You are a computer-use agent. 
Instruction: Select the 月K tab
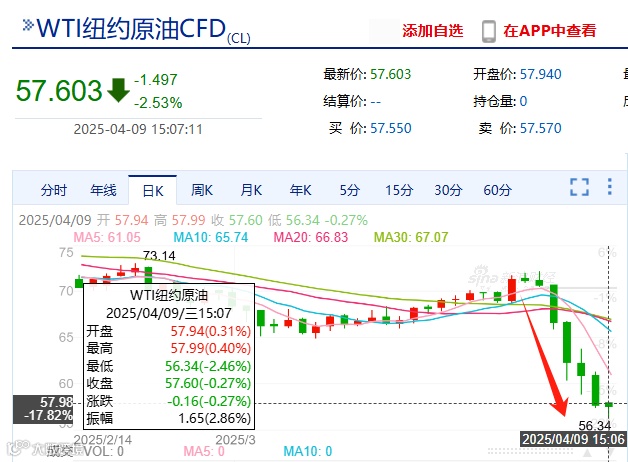[x=251, y=190]
